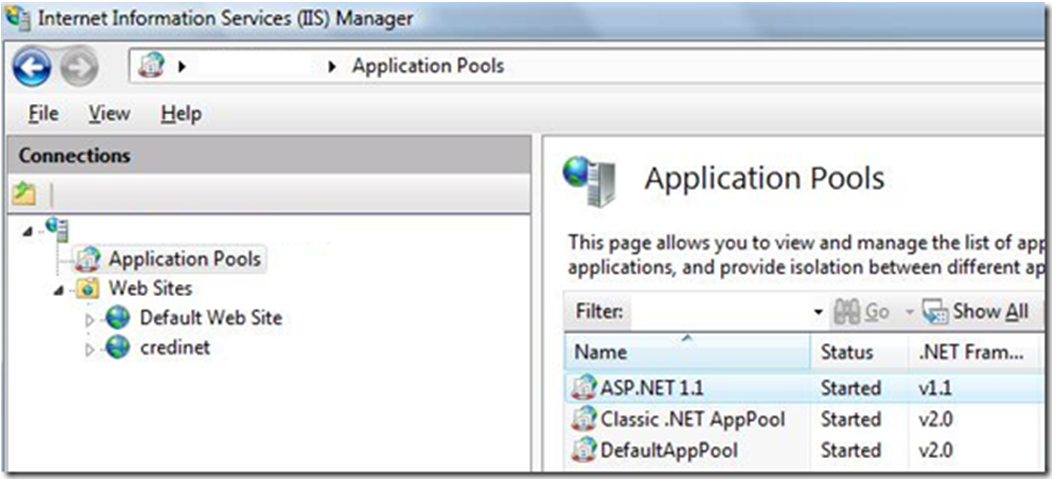Click the greyed-out Forward arrow button
This screenshot has width=1055, height=480.
79,68
